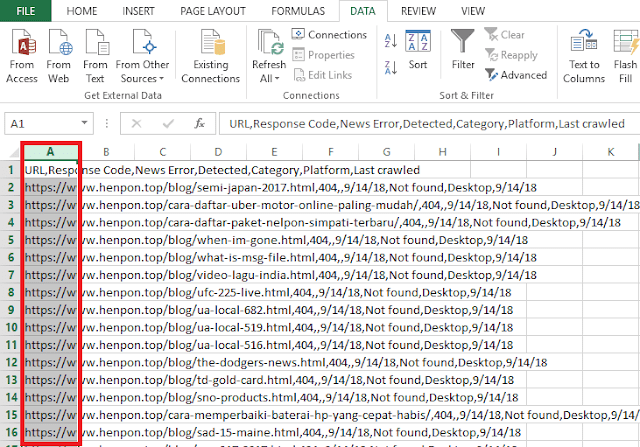The image size is (640, 447).
Task: Switch to FORMULAS tab
Action: pyautogui.click(x=298, y=11)
